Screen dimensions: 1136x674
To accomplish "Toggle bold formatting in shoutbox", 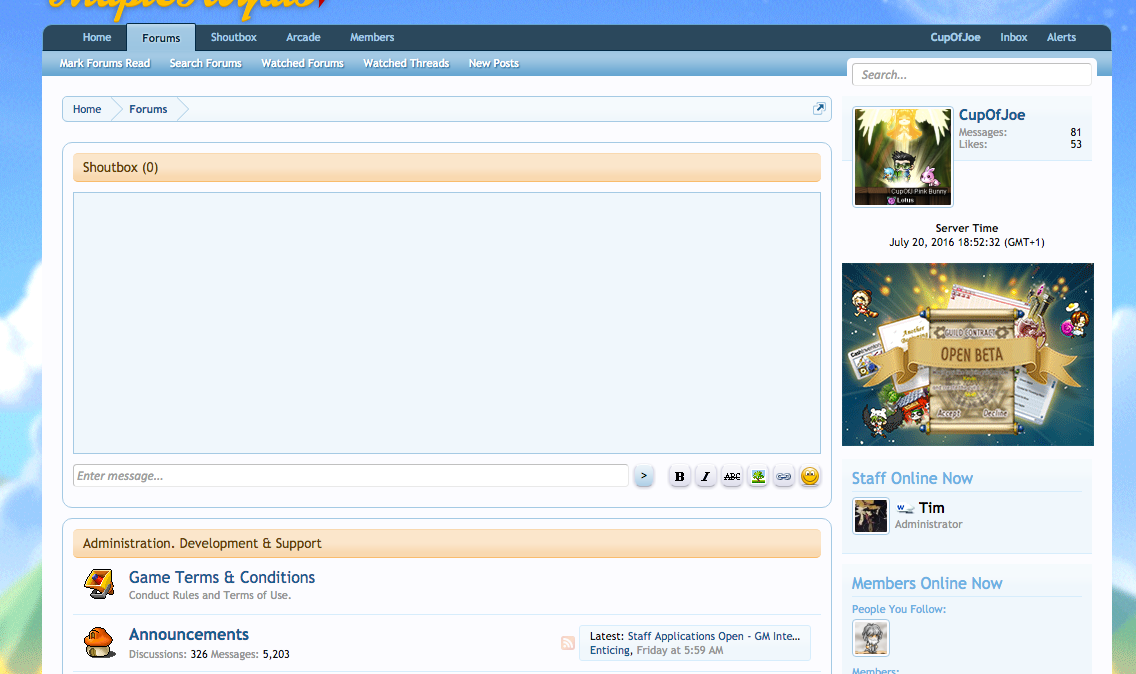I will 680,477.
